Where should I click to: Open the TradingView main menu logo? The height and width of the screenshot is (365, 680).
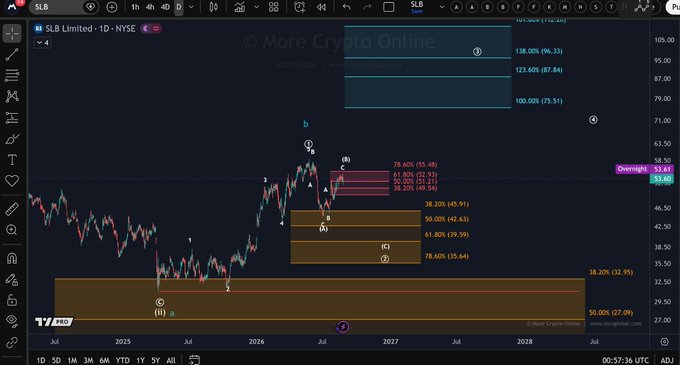pyautogui.click(x=13, y=6)
